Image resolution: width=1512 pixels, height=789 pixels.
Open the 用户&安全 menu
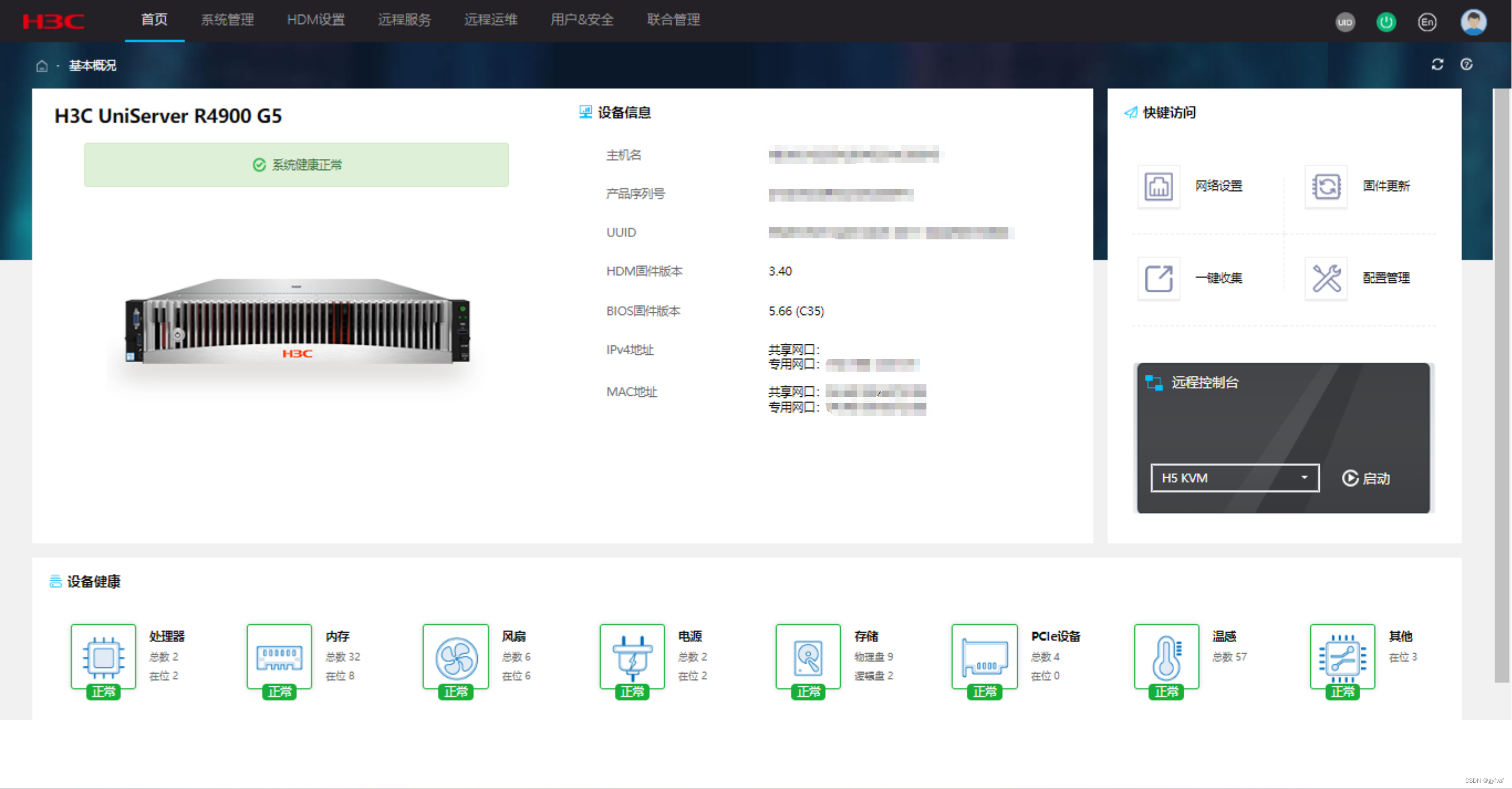[x=582, y=20]
